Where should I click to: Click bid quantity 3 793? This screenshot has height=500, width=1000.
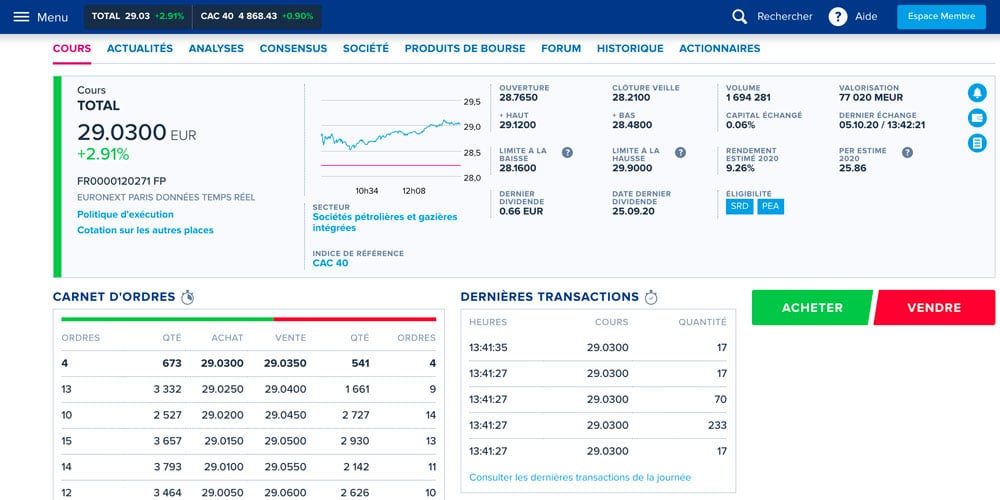(168, 467)
